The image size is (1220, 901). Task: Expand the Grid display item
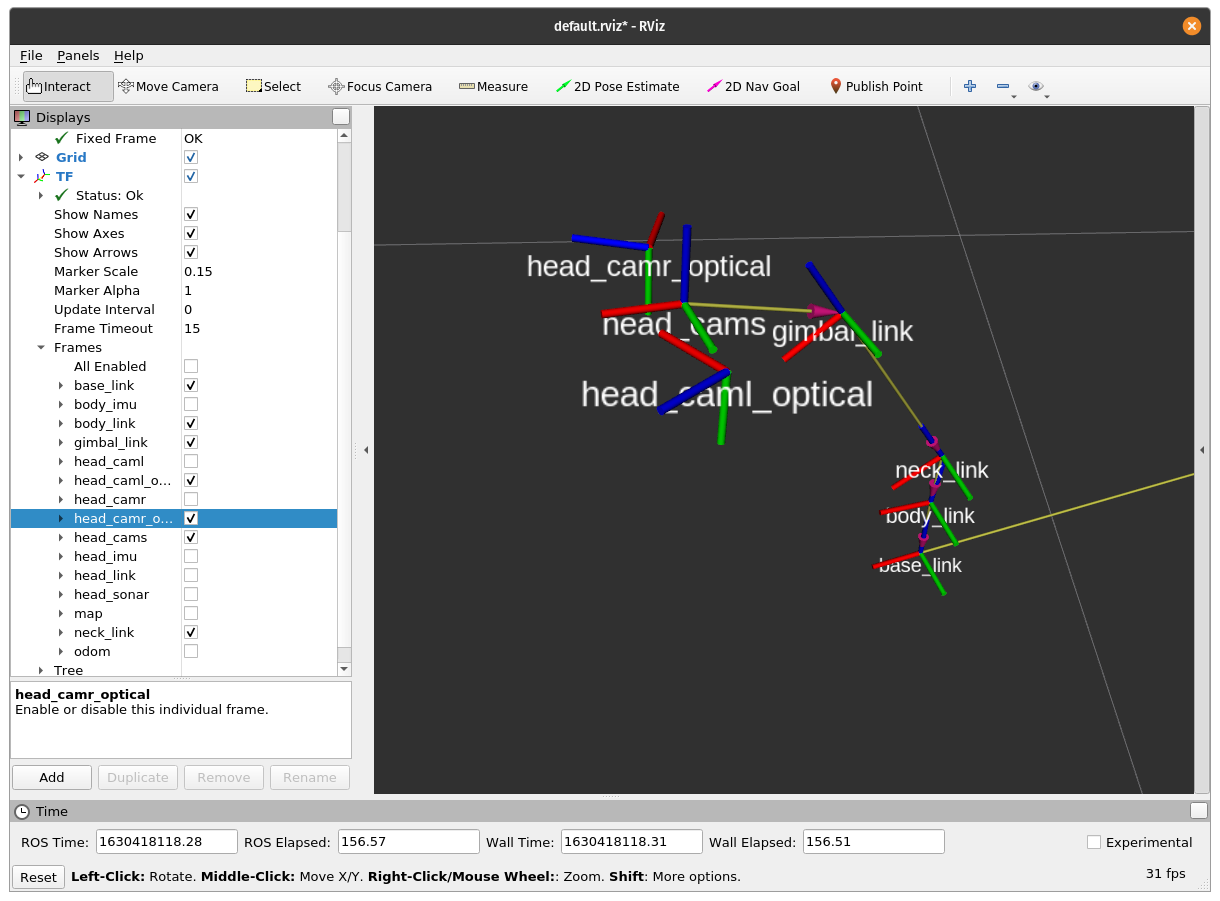pyautogui.click(x=20, y=157)
